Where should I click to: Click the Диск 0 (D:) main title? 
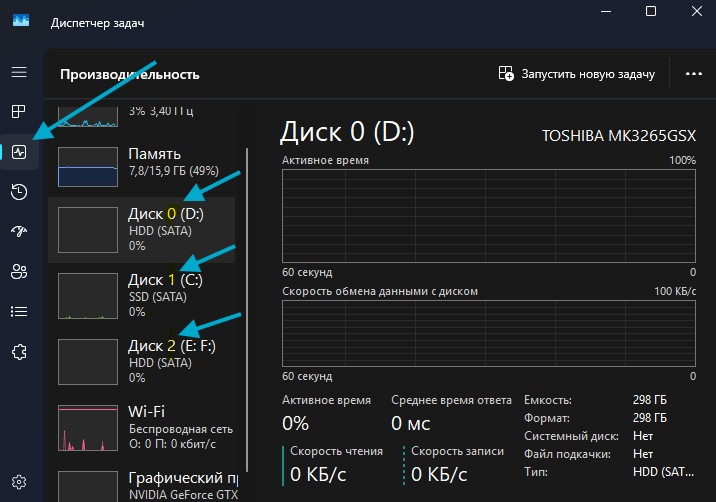pyautogui.click(x=347, y=132)
